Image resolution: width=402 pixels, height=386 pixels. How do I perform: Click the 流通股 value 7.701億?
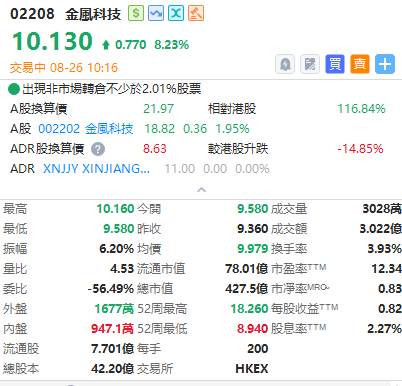click(x=112, y=349)
